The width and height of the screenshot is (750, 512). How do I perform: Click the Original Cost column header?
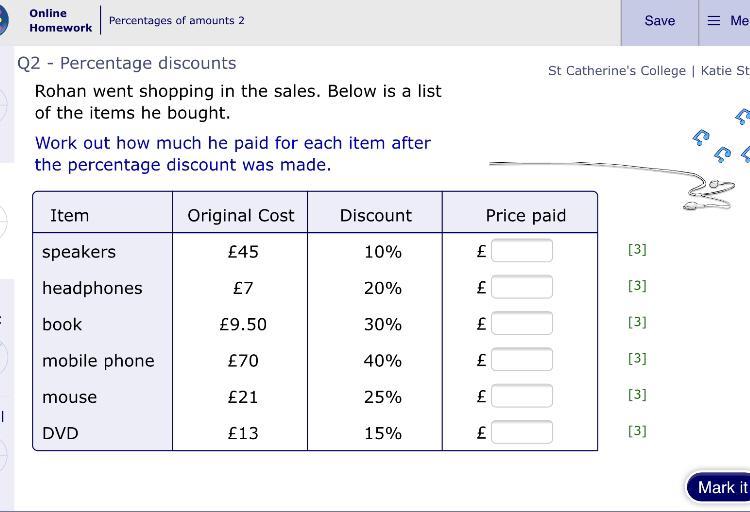pos(241,215)
